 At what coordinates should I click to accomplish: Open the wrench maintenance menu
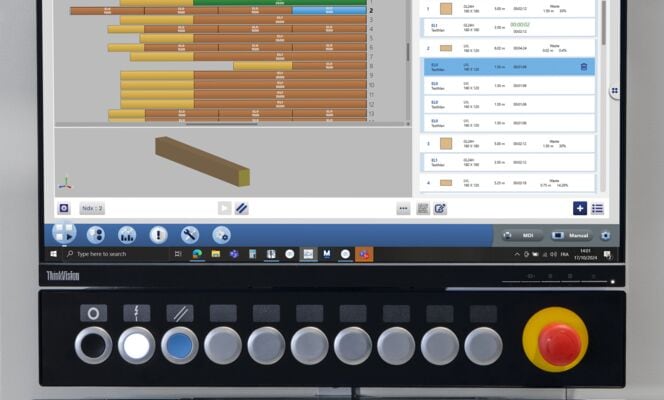pos(189,234)
